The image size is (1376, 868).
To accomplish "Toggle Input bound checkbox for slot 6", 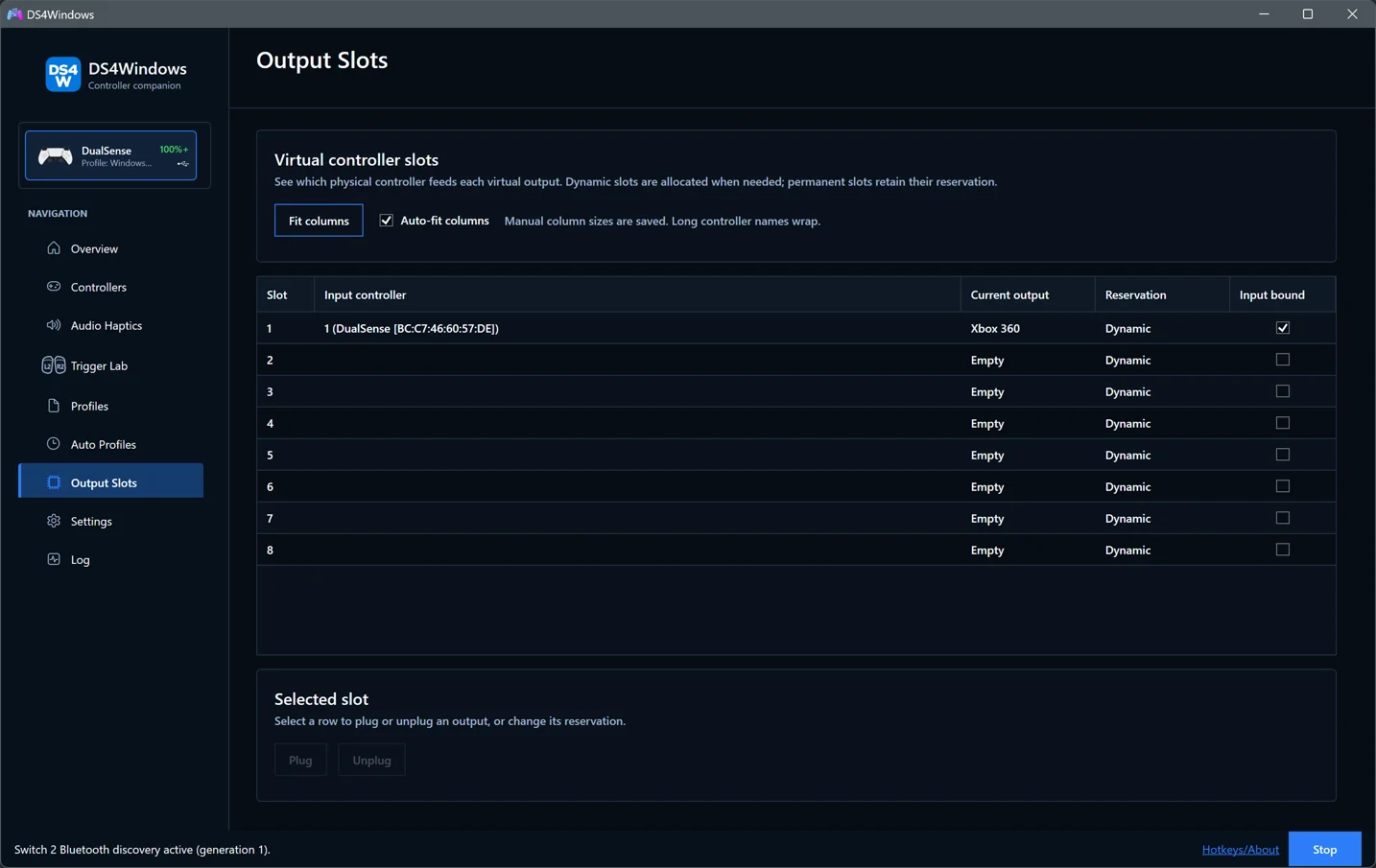I will tap(1283, 486).
